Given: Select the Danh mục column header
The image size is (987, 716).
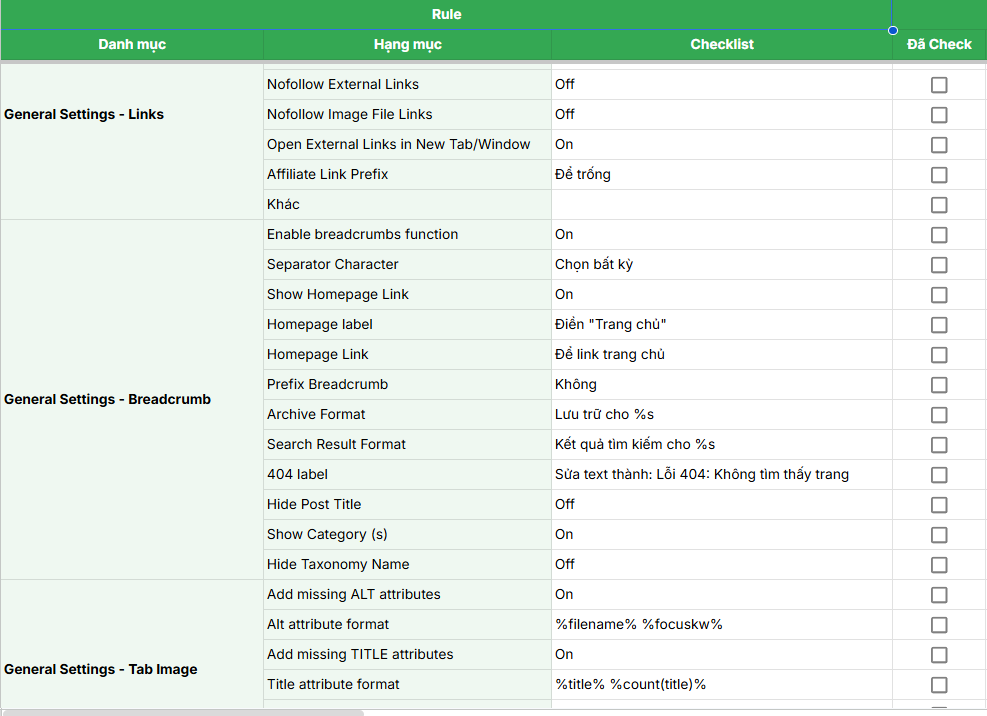Looking at the screenshot, I should [x=131, y=44].
